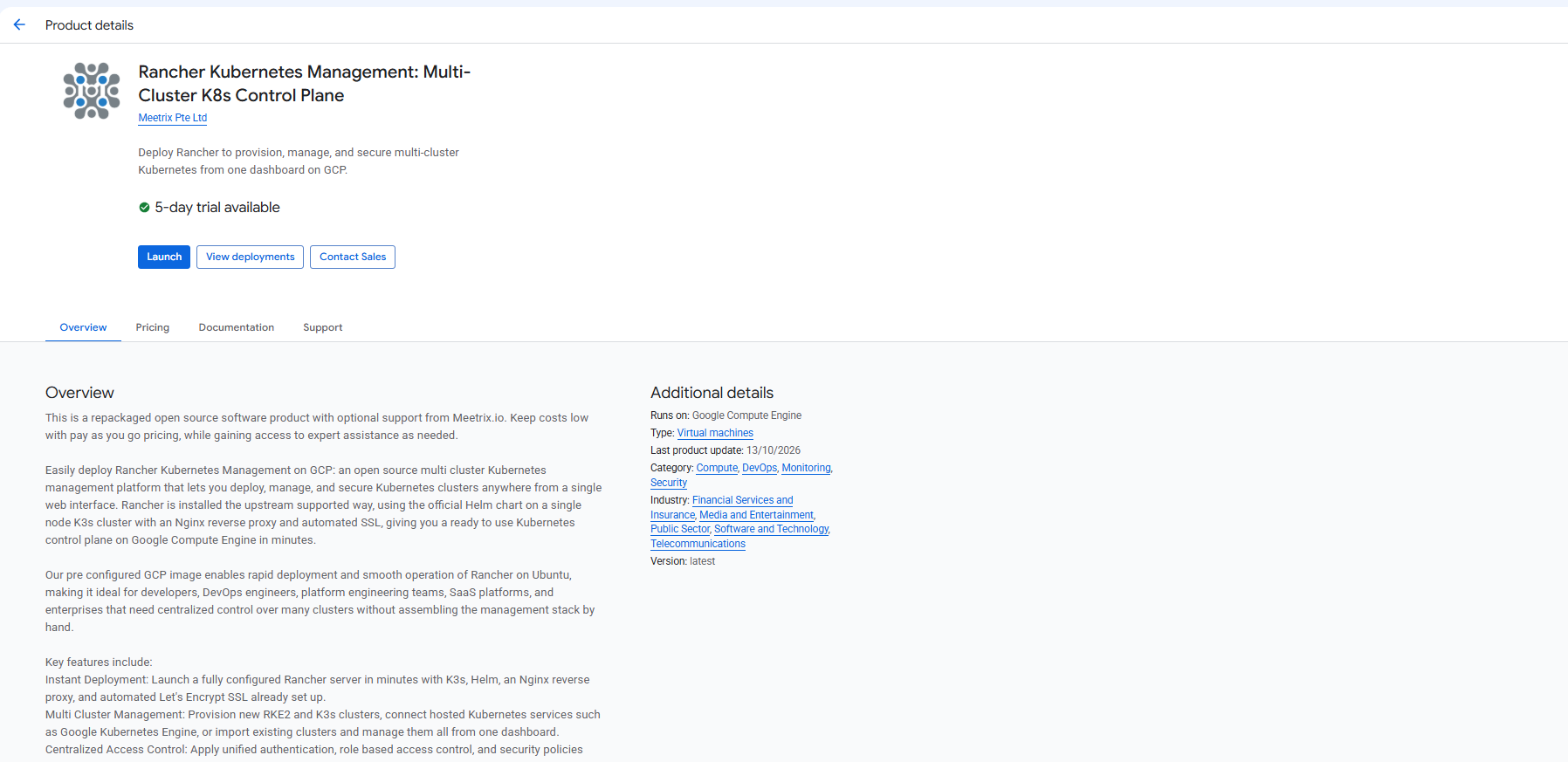Open Media and Entertainment industry link
Image resolution: width=1568 pixels, height=762 pixels.
[756, 515]
